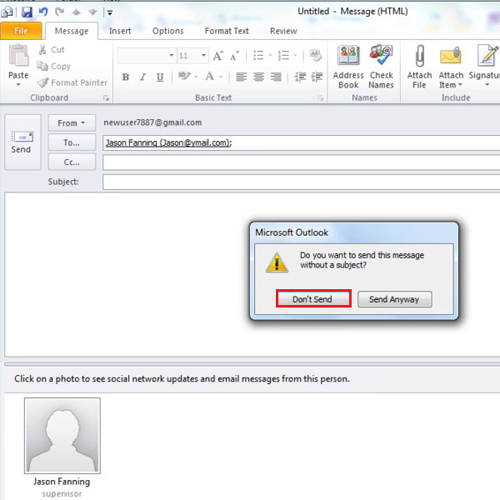Open the Address Book
The image size is (500, 500).
[x=348, y=67]
